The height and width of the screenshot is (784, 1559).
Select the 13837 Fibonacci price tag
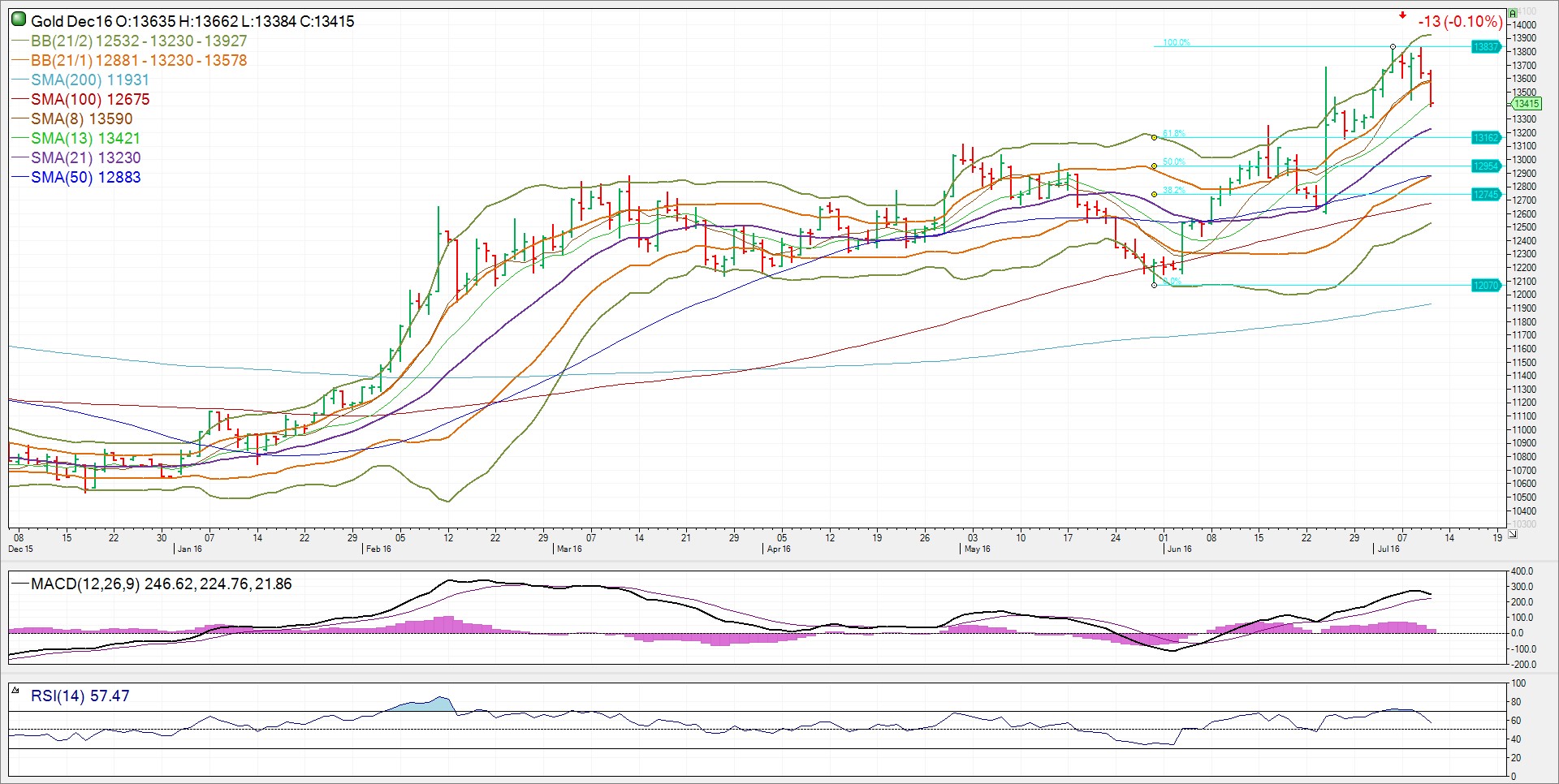coord(1486,47)
